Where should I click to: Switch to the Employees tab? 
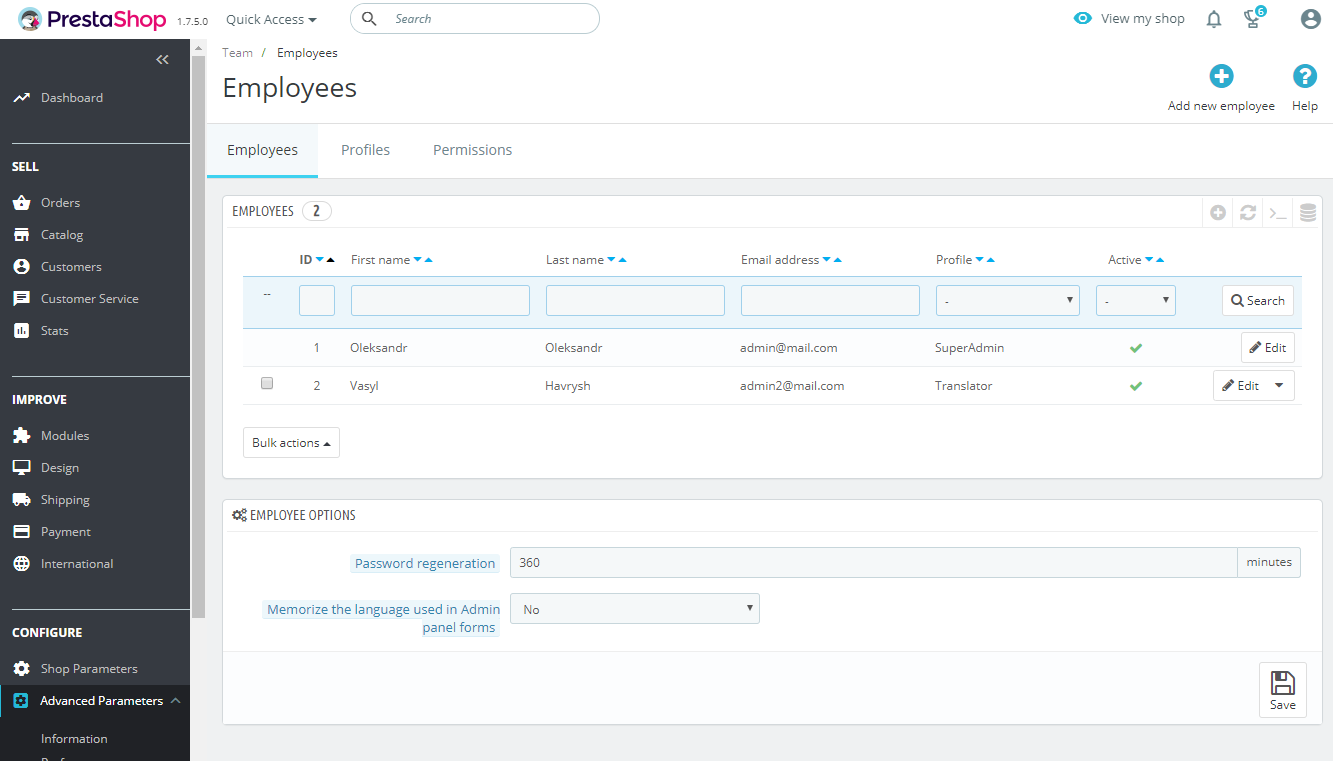click(262, 150)
